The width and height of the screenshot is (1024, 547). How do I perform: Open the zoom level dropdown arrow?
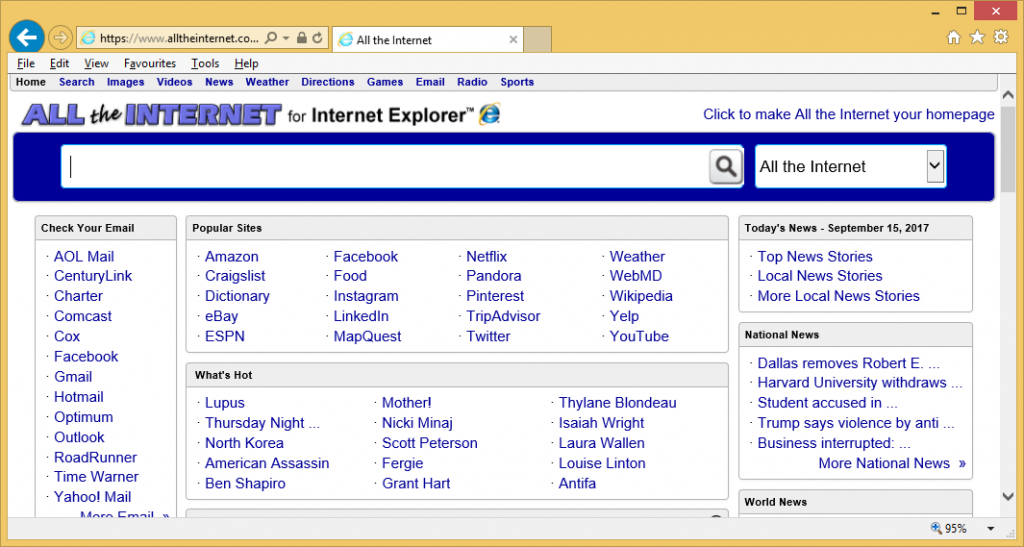pyautogui.click(x=991, y=528)
